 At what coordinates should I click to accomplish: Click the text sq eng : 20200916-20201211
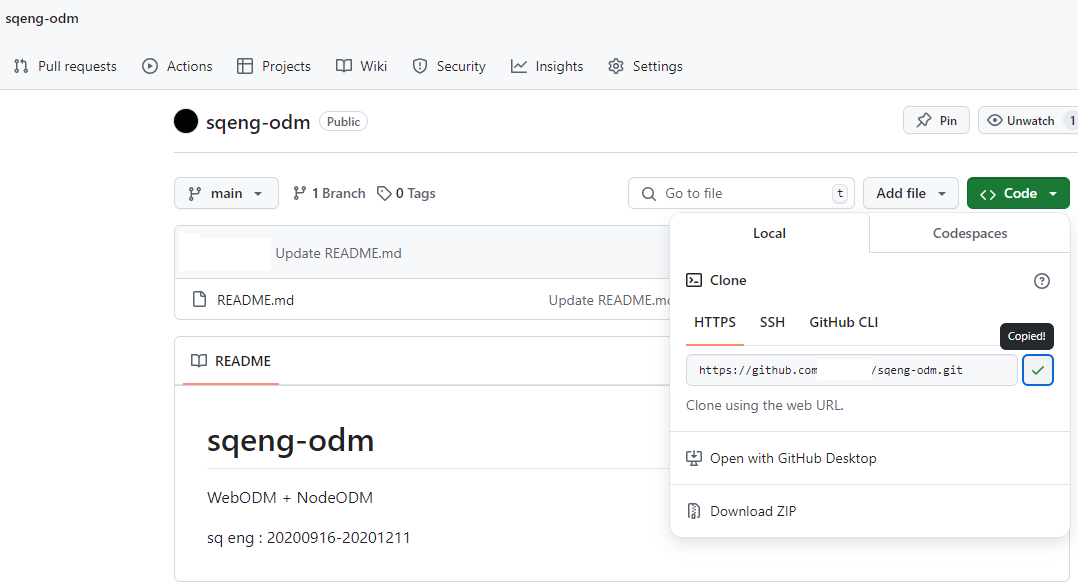309,537
